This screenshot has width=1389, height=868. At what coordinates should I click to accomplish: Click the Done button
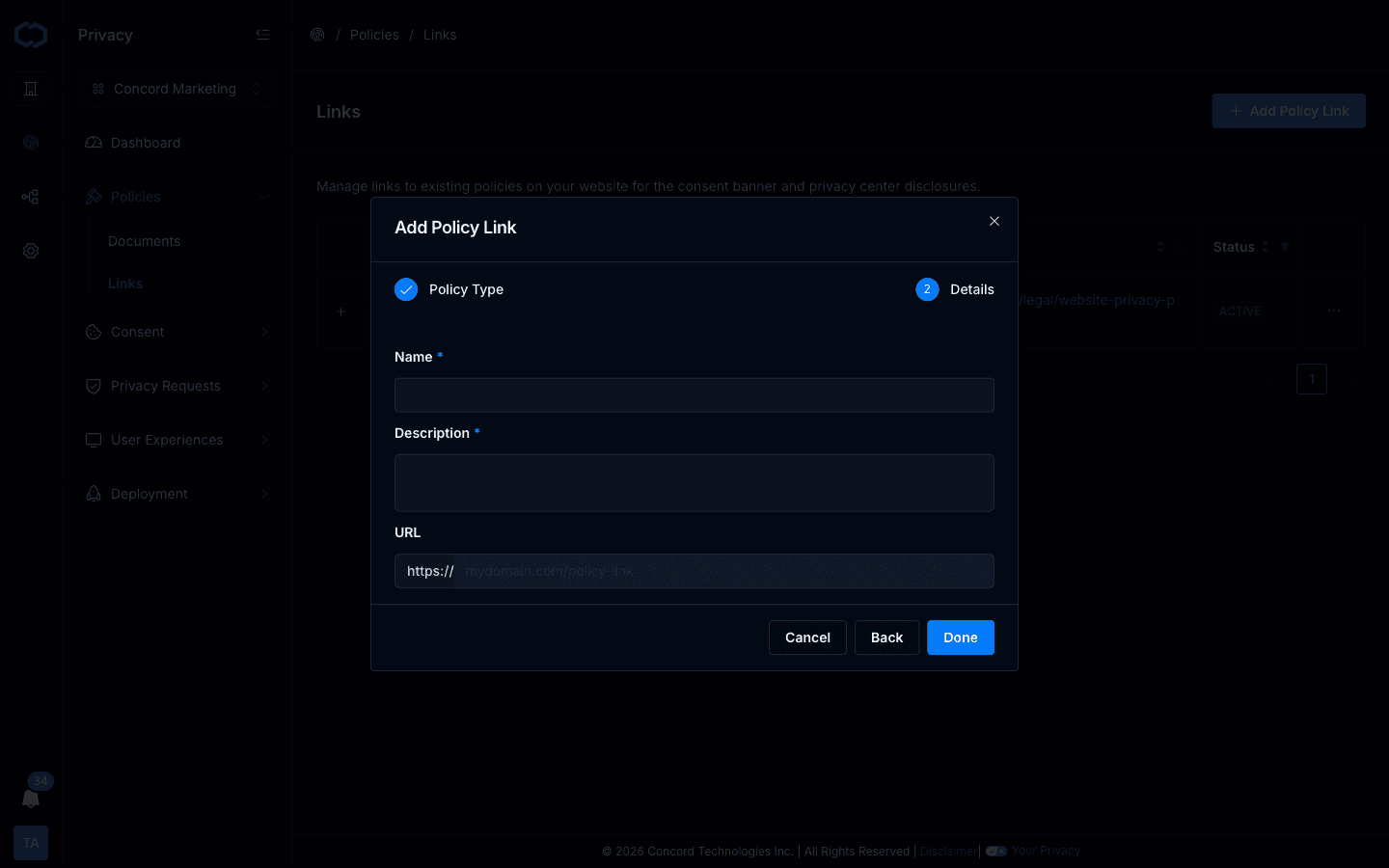(x=960, y=637)
